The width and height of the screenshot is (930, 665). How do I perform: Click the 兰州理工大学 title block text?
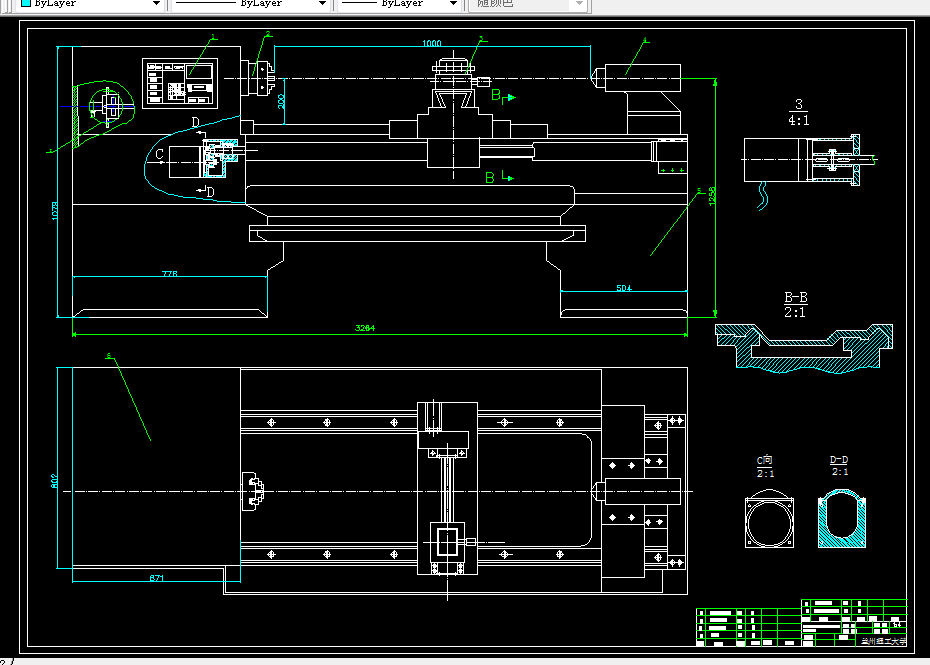(x=884, y=641)
